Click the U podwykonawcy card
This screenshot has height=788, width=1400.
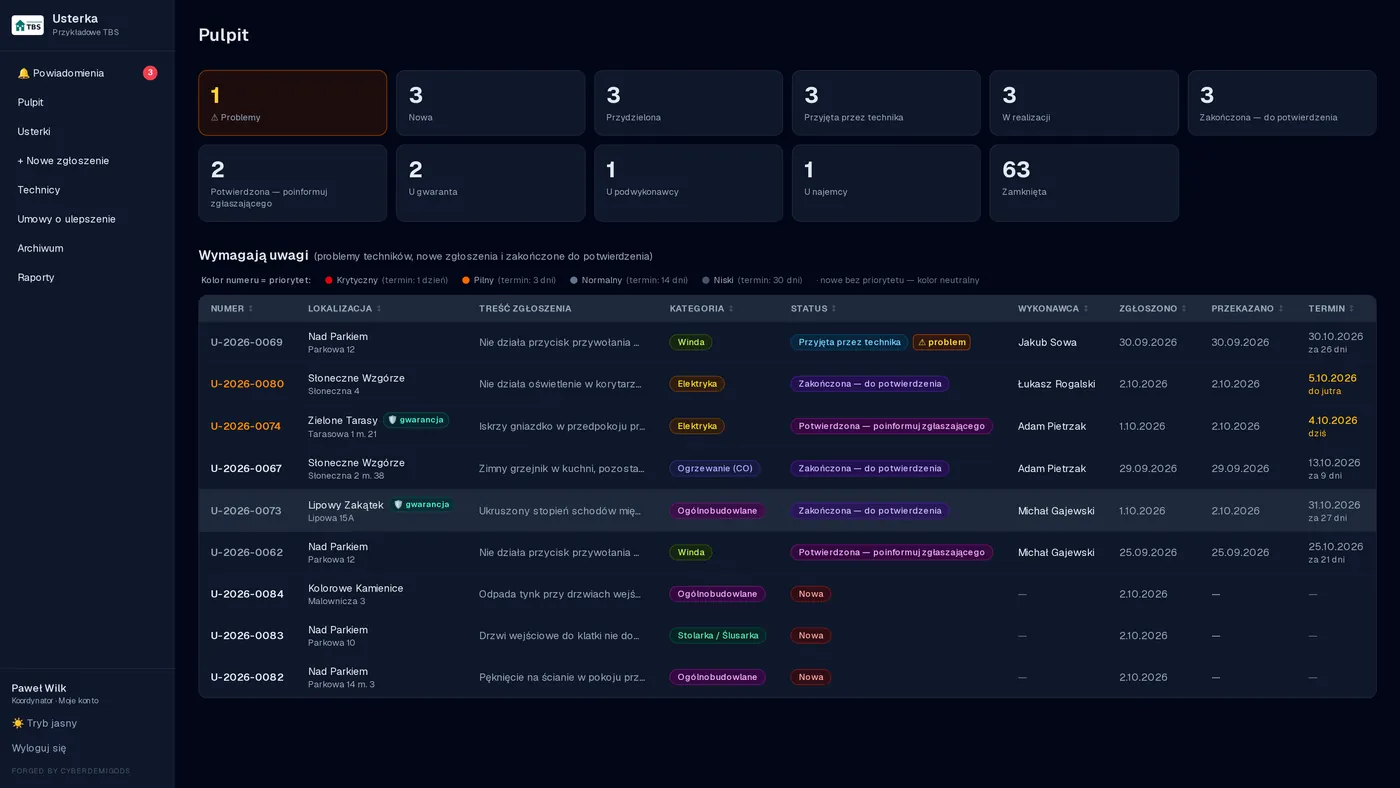[x=688, y=183]
